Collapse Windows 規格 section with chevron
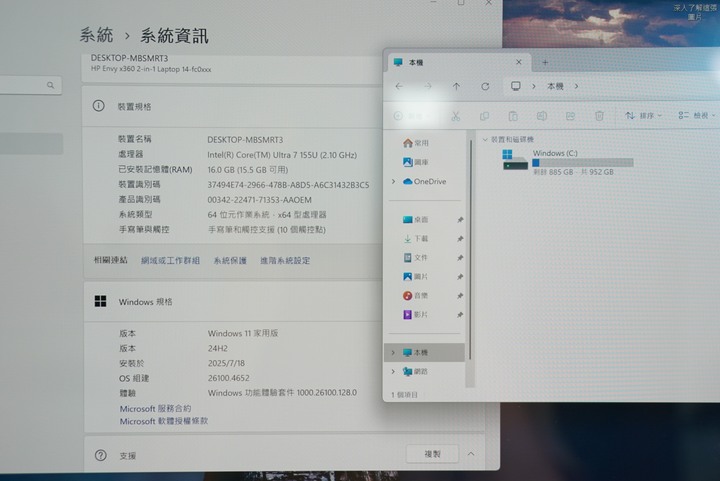 click(471, 453)
